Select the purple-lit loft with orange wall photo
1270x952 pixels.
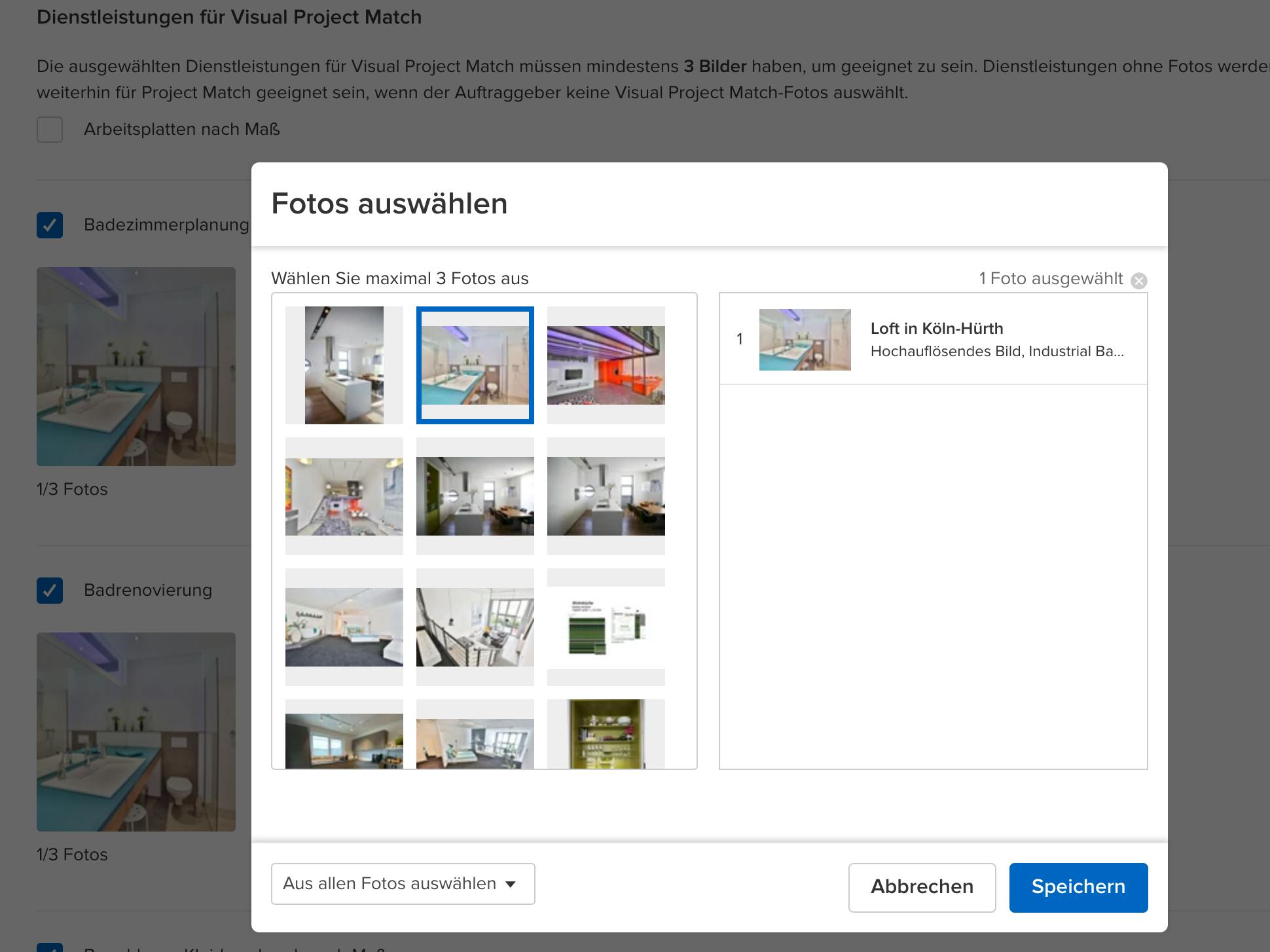click(x=606, y=365)
